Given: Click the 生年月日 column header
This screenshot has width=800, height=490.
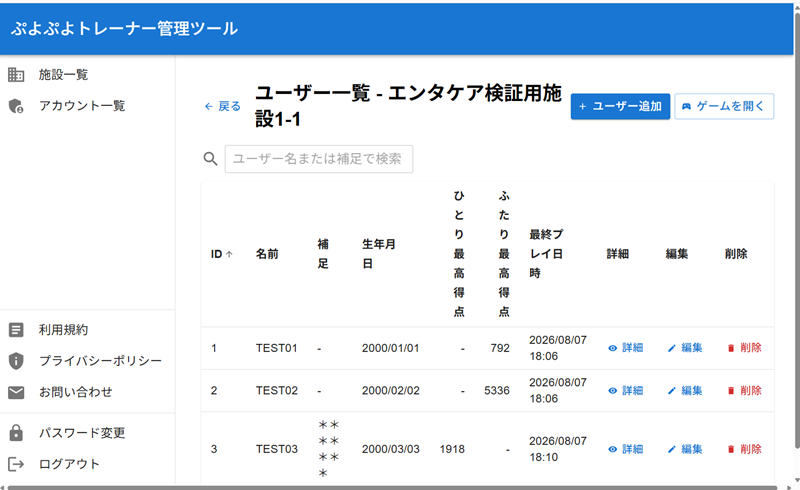Looking at the screenshot, I should 379,254.
